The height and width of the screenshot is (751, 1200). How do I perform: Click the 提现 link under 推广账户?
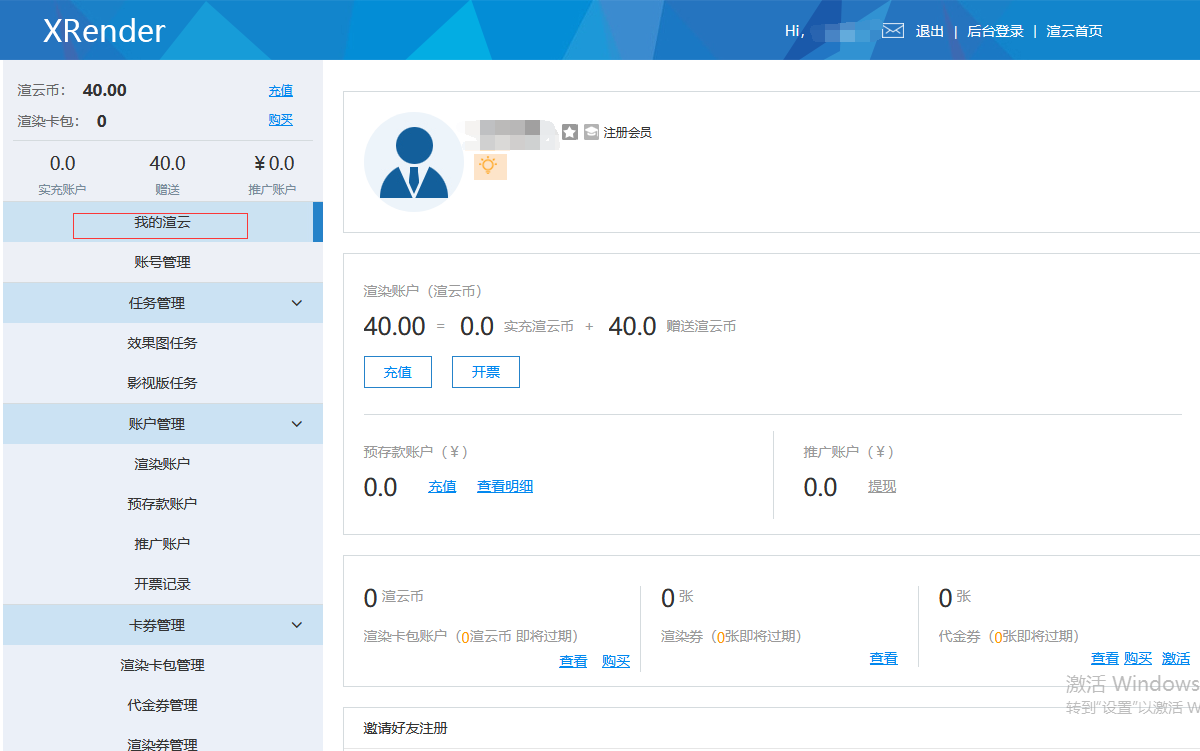pyautogui.click(x=881, y=486)
